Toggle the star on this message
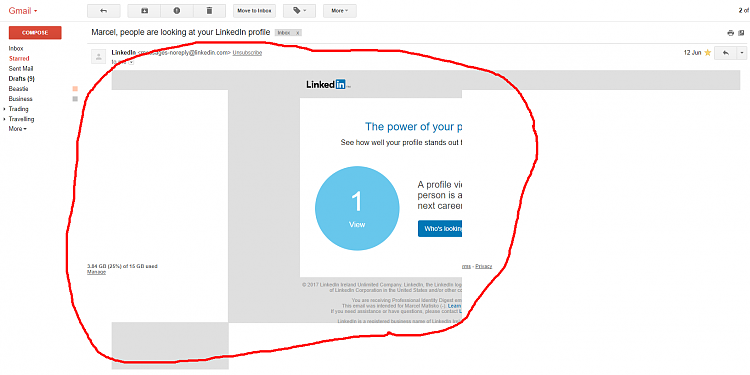The height and width of the screenshot is (375, 750). coord(707,53)
